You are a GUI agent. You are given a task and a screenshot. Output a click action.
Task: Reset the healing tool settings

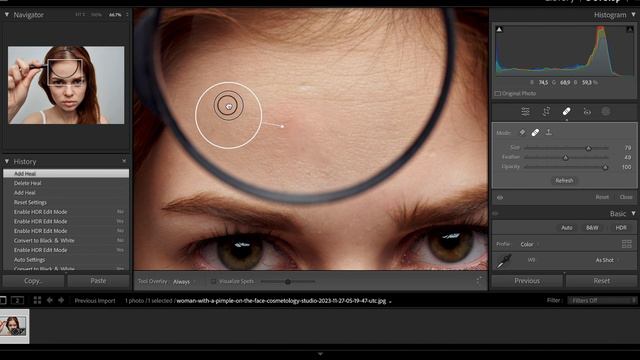(602, 197)
